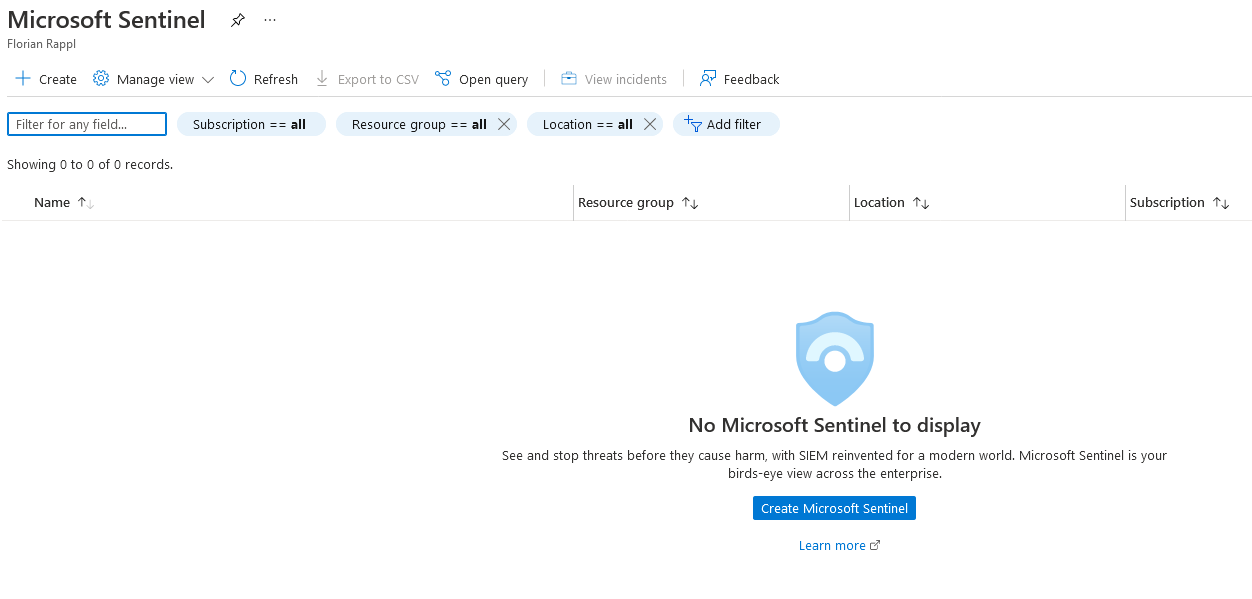
Task: Click the Add filter button
Action: coord(726,124)
